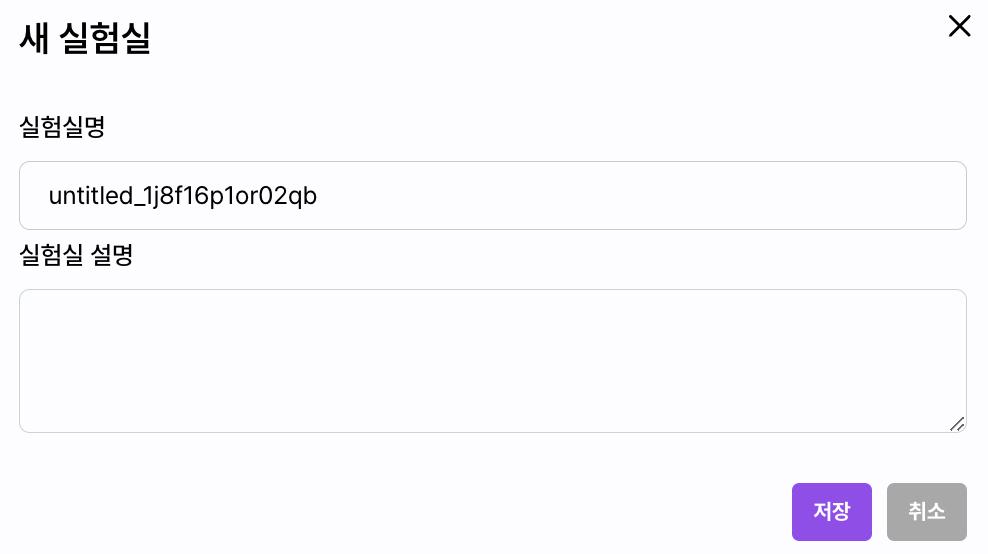Cancel lab creation with the gray button
988x554 pixels.
(x=926, y=512)
